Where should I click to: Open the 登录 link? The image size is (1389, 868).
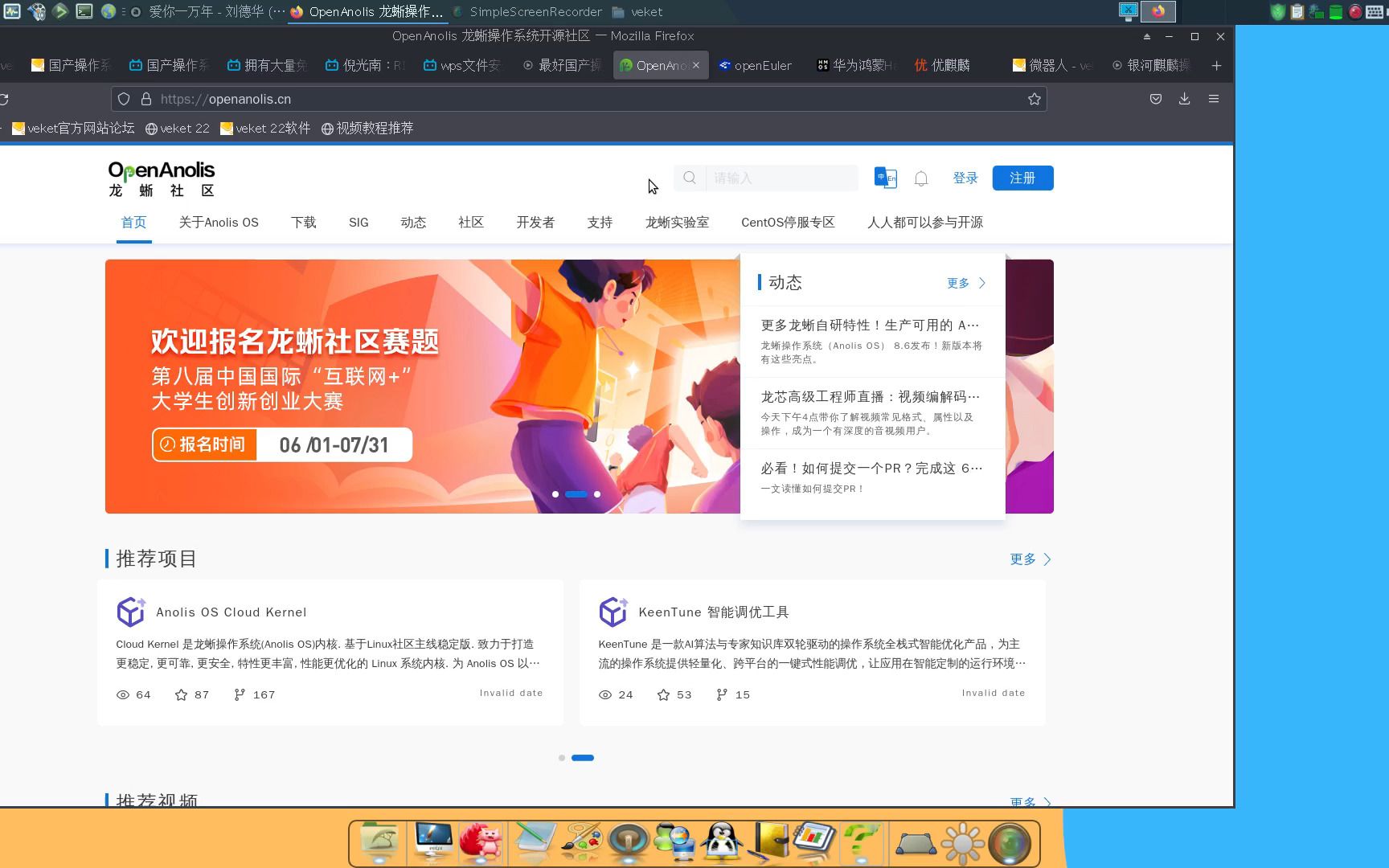pos(965,178)
